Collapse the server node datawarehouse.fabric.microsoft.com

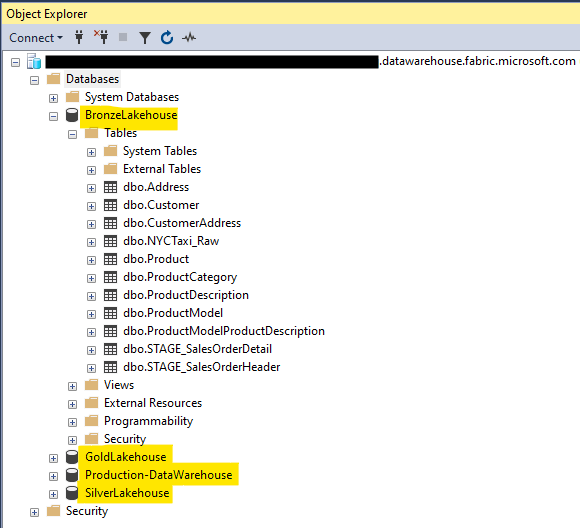16,62
